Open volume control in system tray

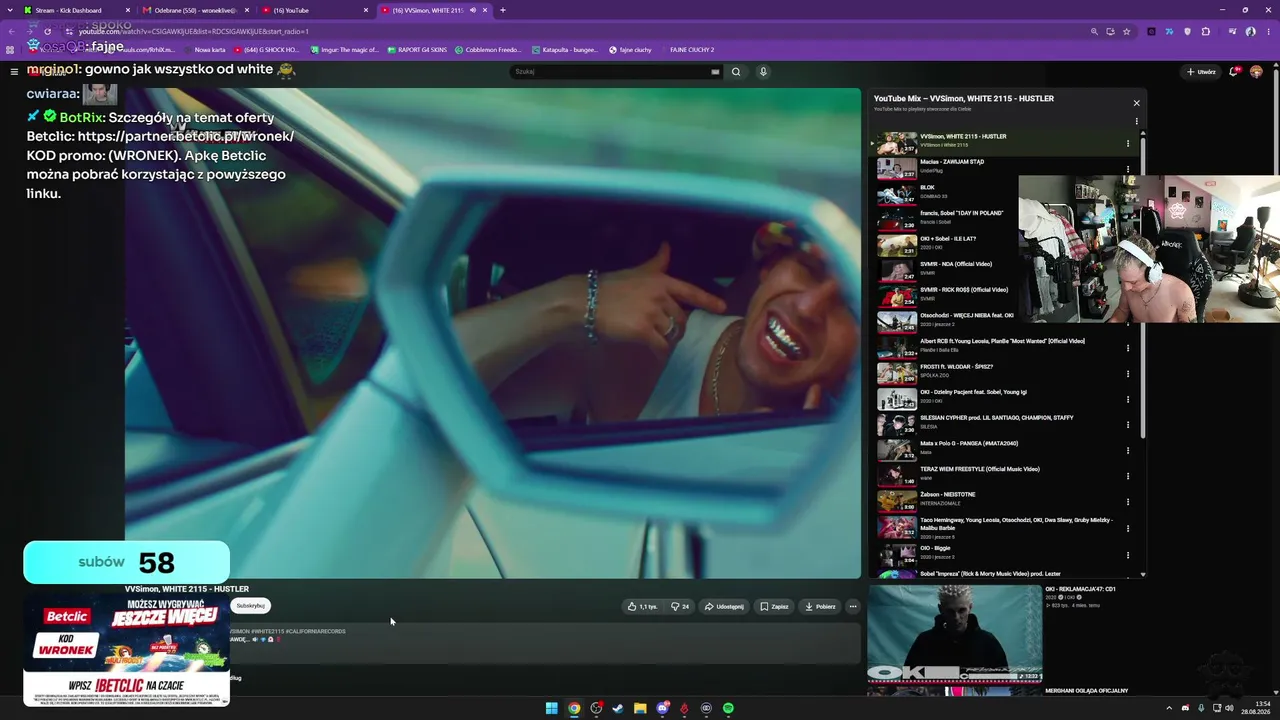(x=1230, y=708)
